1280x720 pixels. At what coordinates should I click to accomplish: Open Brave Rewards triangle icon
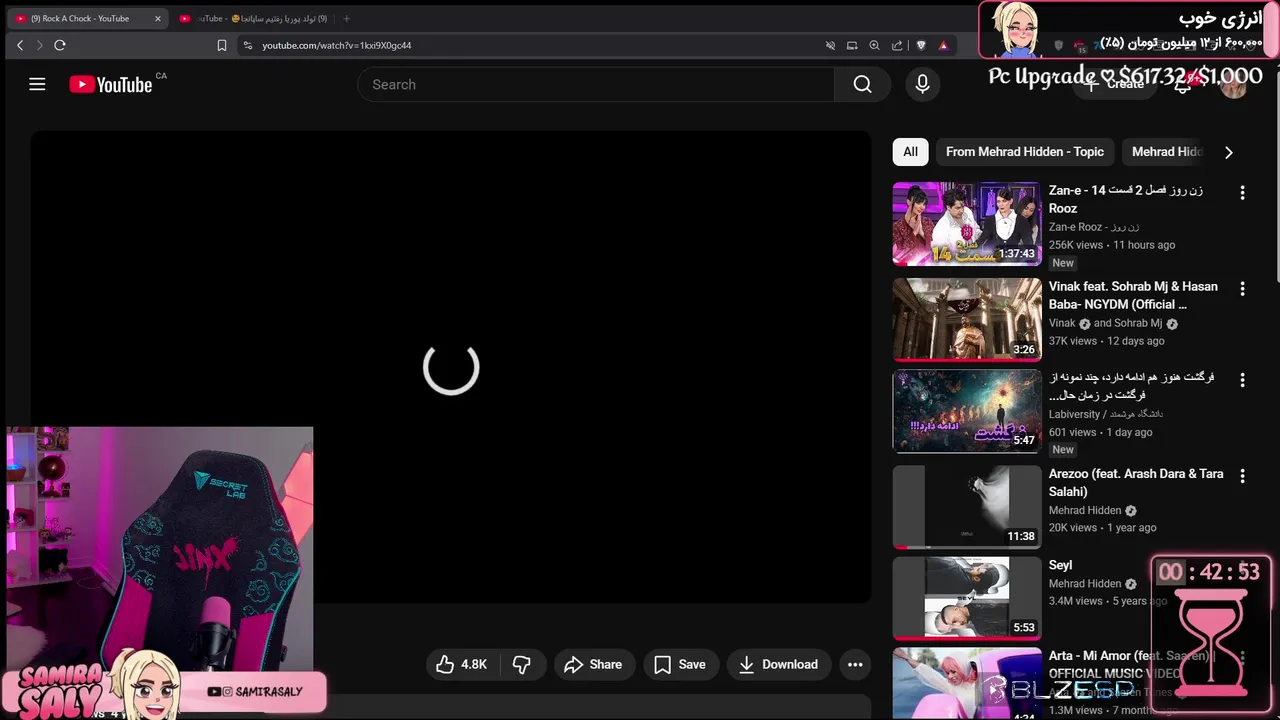pyautogui.click(x=943, y=45)
